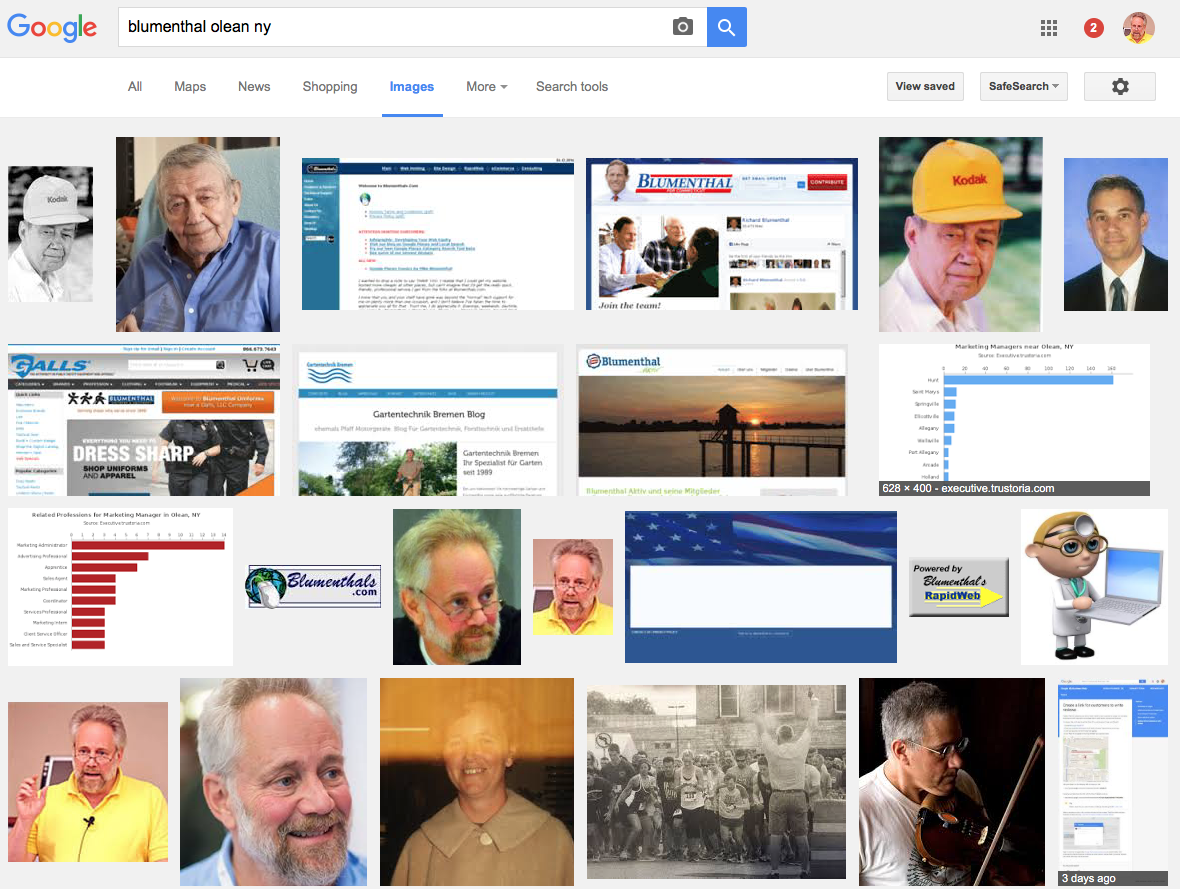Switch to the Maps tab
This screenshot has height=889, width=1180.
click(190, 87)
